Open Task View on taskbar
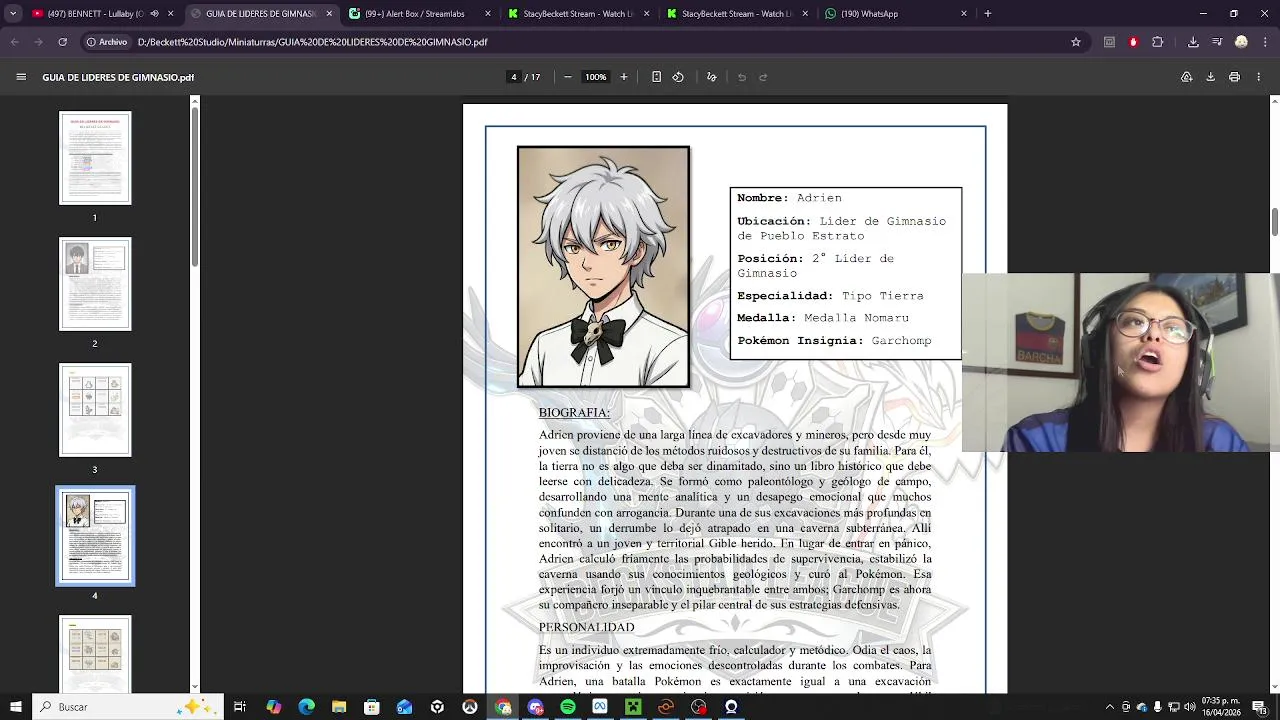 click(240, 707)
